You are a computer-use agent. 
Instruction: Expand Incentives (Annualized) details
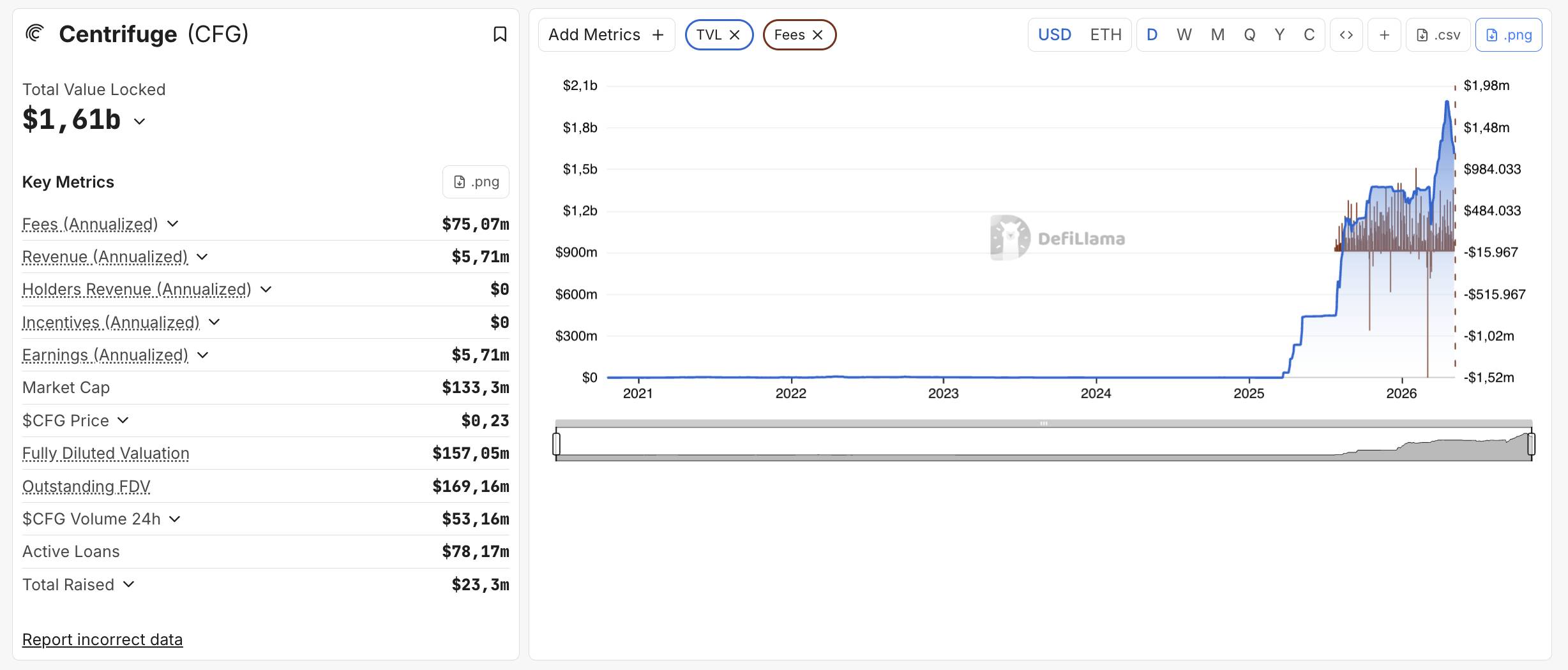(215, 322)
